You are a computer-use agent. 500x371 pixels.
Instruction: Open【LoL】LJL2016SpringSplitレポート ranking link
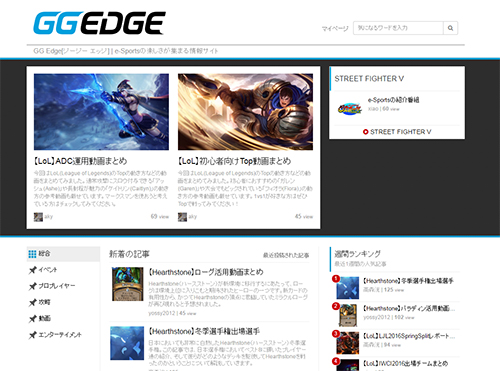click(x=409, y=336)
